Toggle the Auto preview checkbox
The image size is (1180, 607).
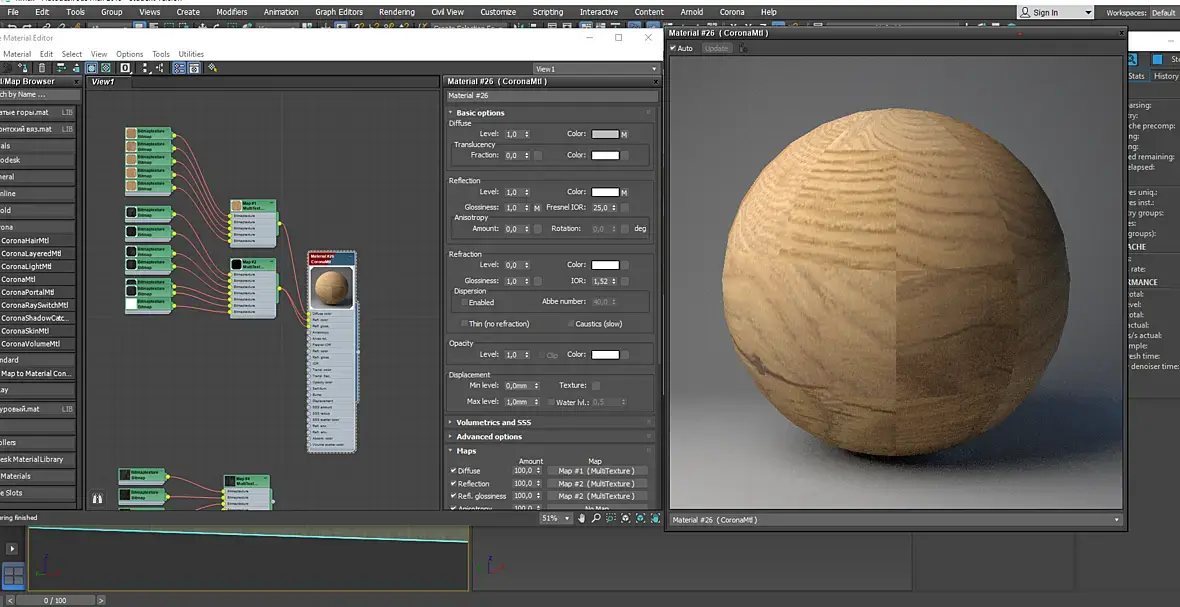(674, 48)
